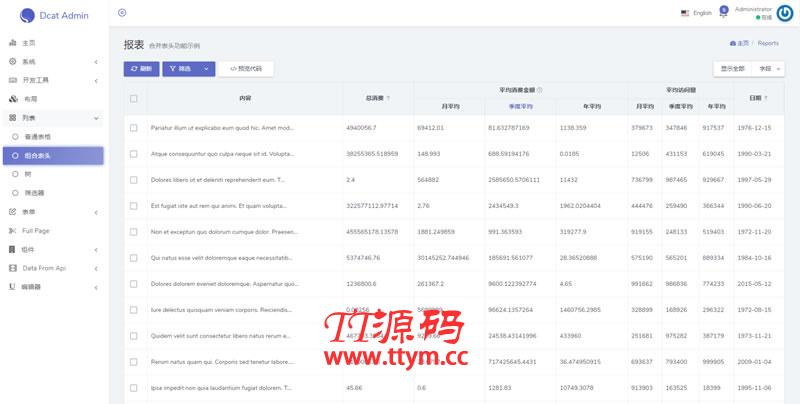Click the 系统 gear icon in the sidebar
The height and width of the screenshot is (404, 800).
pyautogui.click(x=13, y=62)
